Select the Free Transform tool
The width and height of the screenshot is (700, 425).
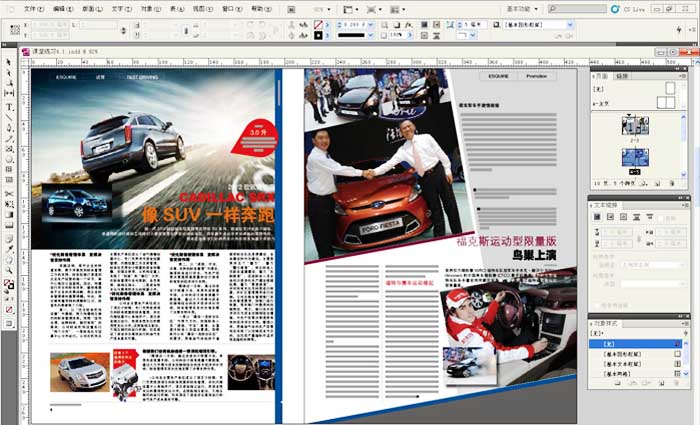click(8, 204)
